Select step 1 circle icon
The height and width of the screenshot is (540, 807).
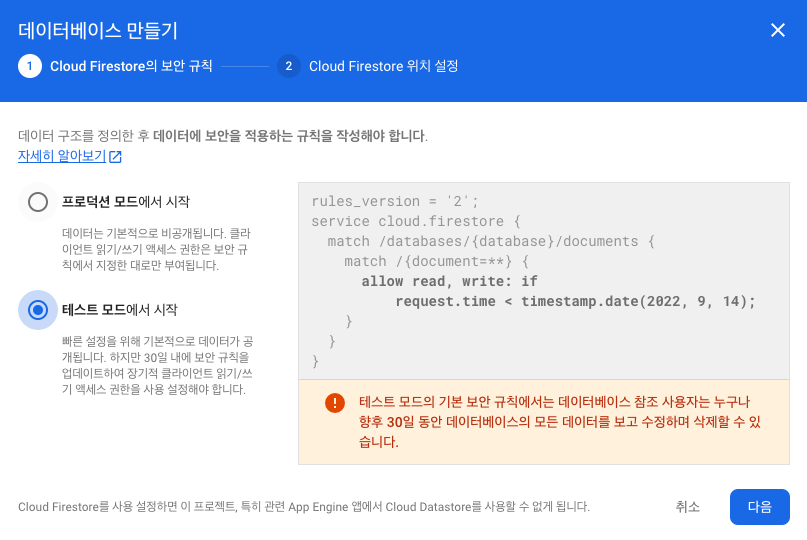30,66
